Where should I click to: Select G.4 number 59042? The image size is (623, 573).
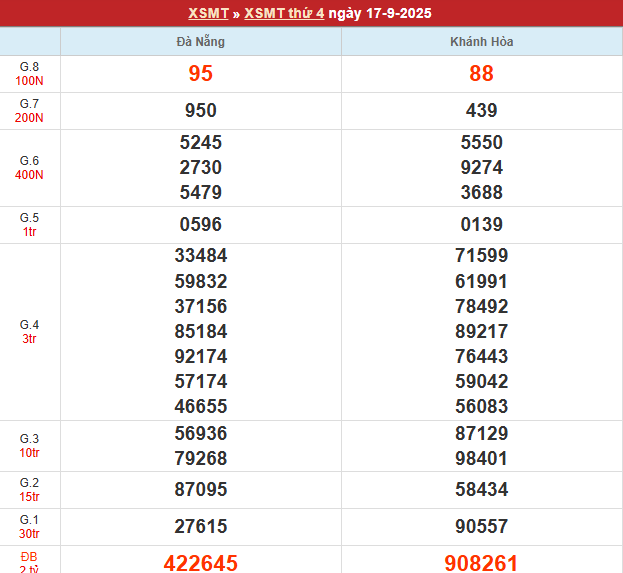click(482, 381)
